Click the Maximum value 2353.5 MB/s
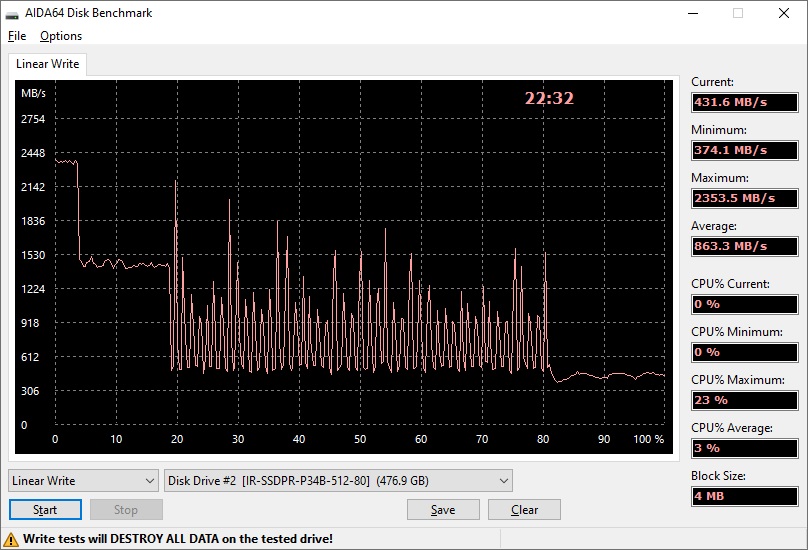Screen dimensions: 808x550 click(x=745, y=198)
